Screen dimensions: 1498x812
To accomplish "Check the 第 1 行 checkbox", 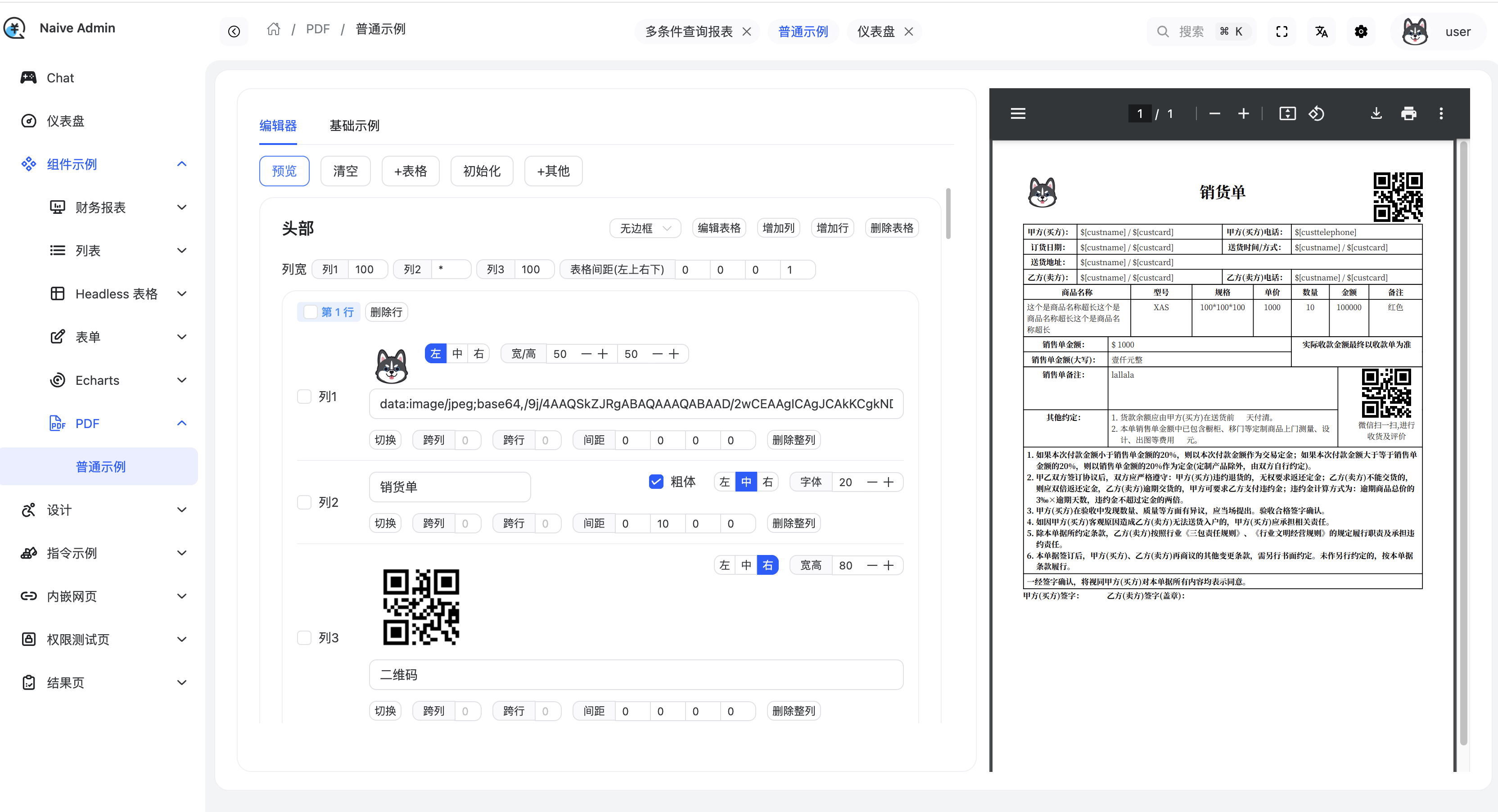I will (311, 312).
